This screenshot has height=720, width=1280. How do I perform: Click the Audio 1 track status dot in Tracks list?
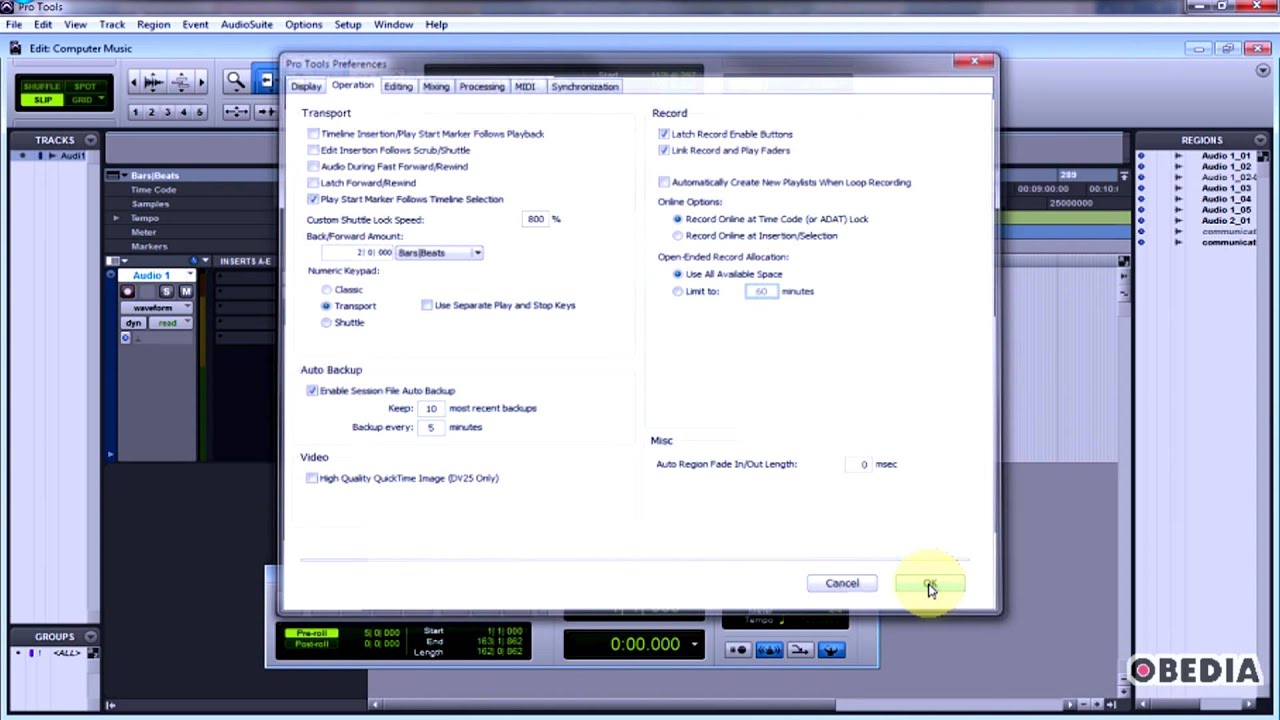[x=24, y=156]
